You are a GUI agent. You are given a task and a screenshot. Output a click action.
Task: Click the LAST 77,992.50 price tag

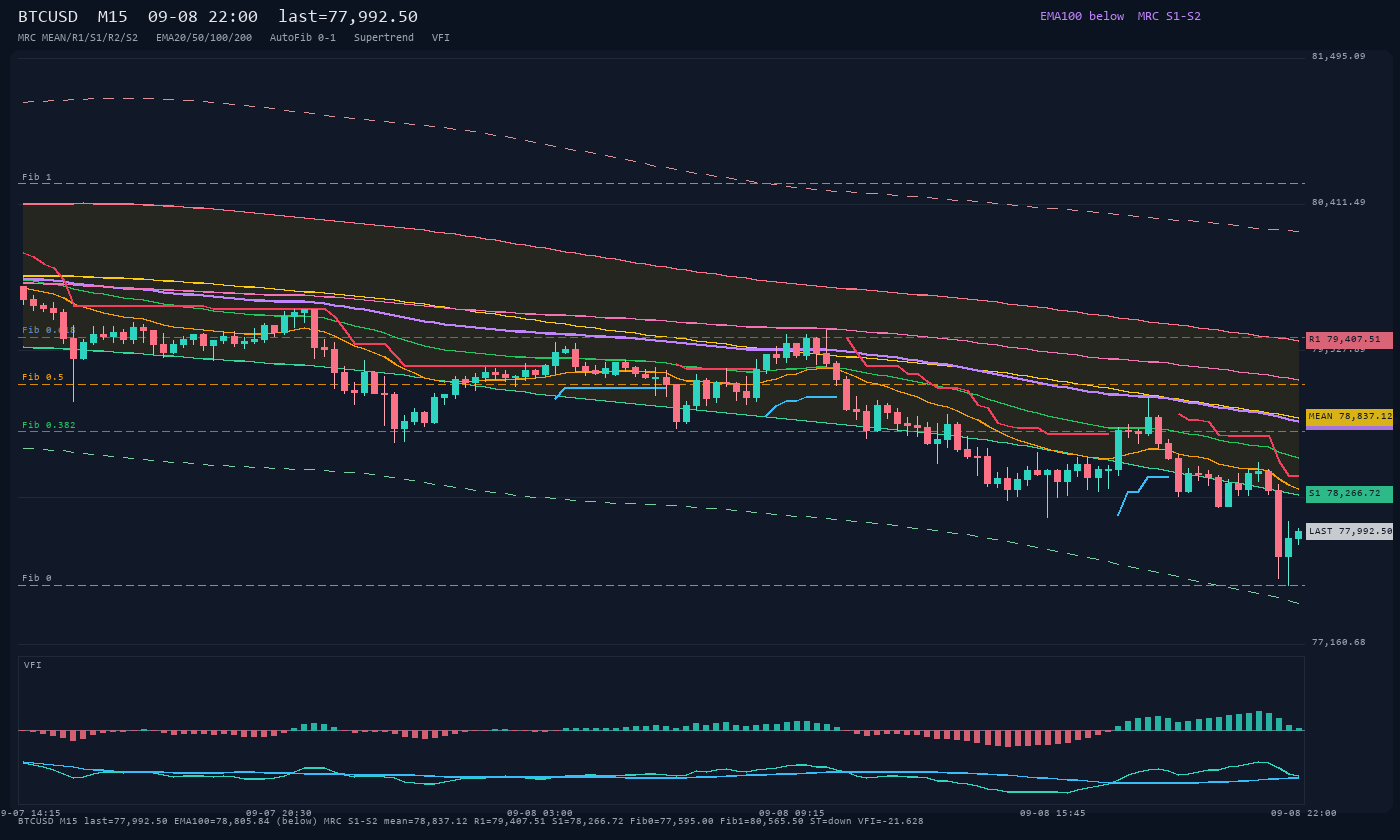tap(1349, 532)
